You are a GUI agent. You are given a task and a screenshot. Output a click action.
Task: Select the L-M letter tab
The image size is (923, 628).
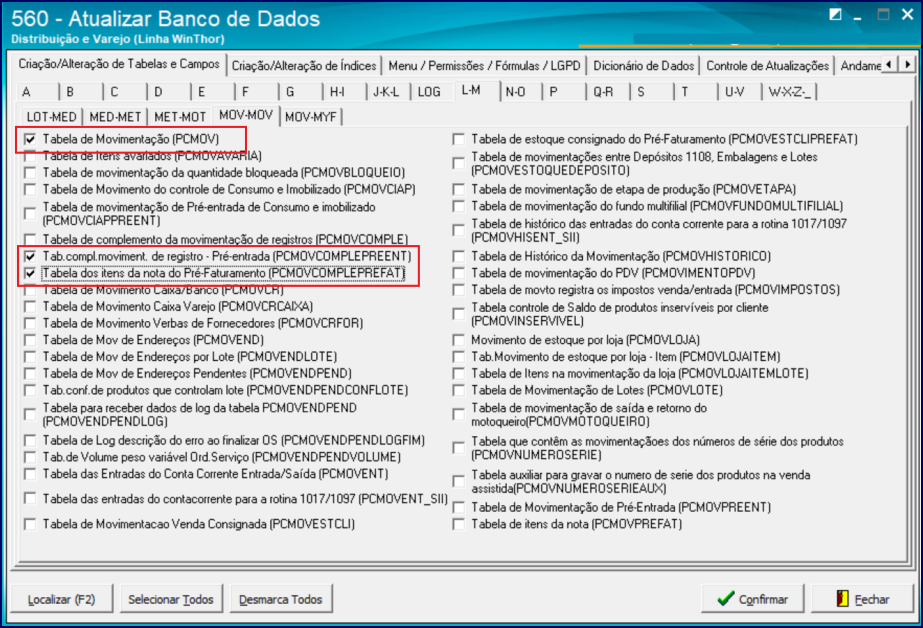[476, 91]
